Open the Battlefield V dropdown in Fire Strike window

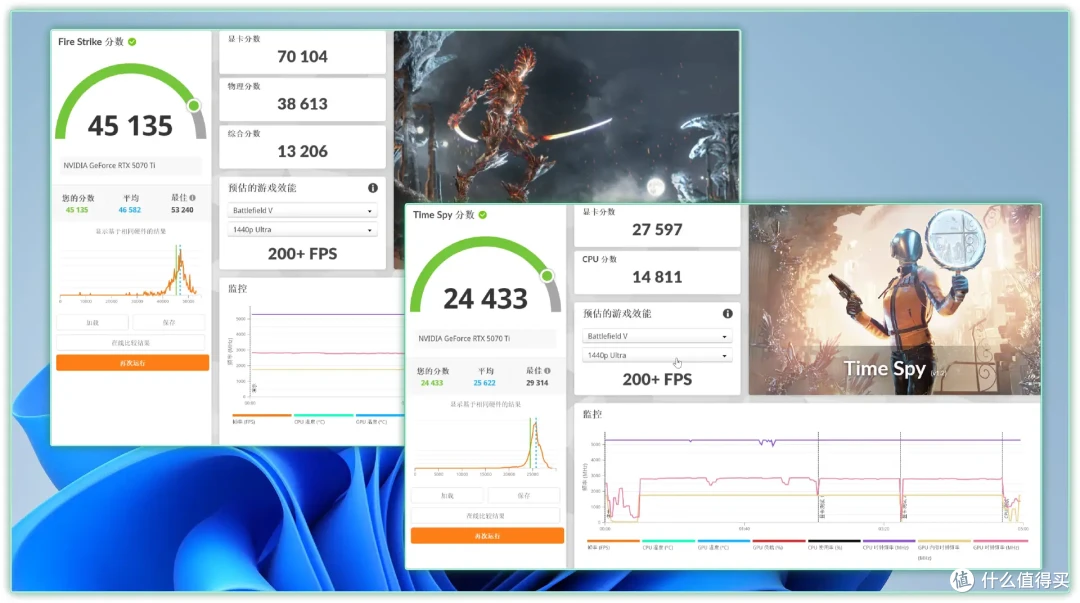point(302,210)
